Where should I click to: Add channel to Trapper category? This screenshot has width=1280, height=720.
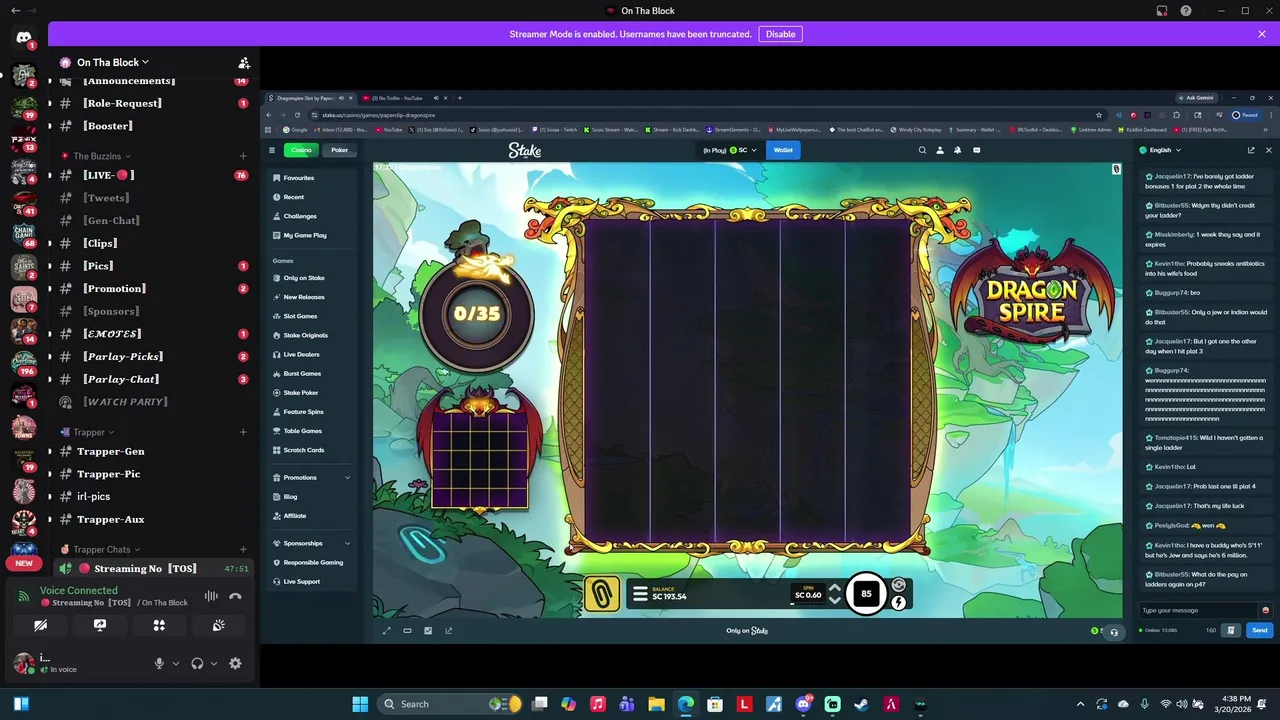pos(243,432)
